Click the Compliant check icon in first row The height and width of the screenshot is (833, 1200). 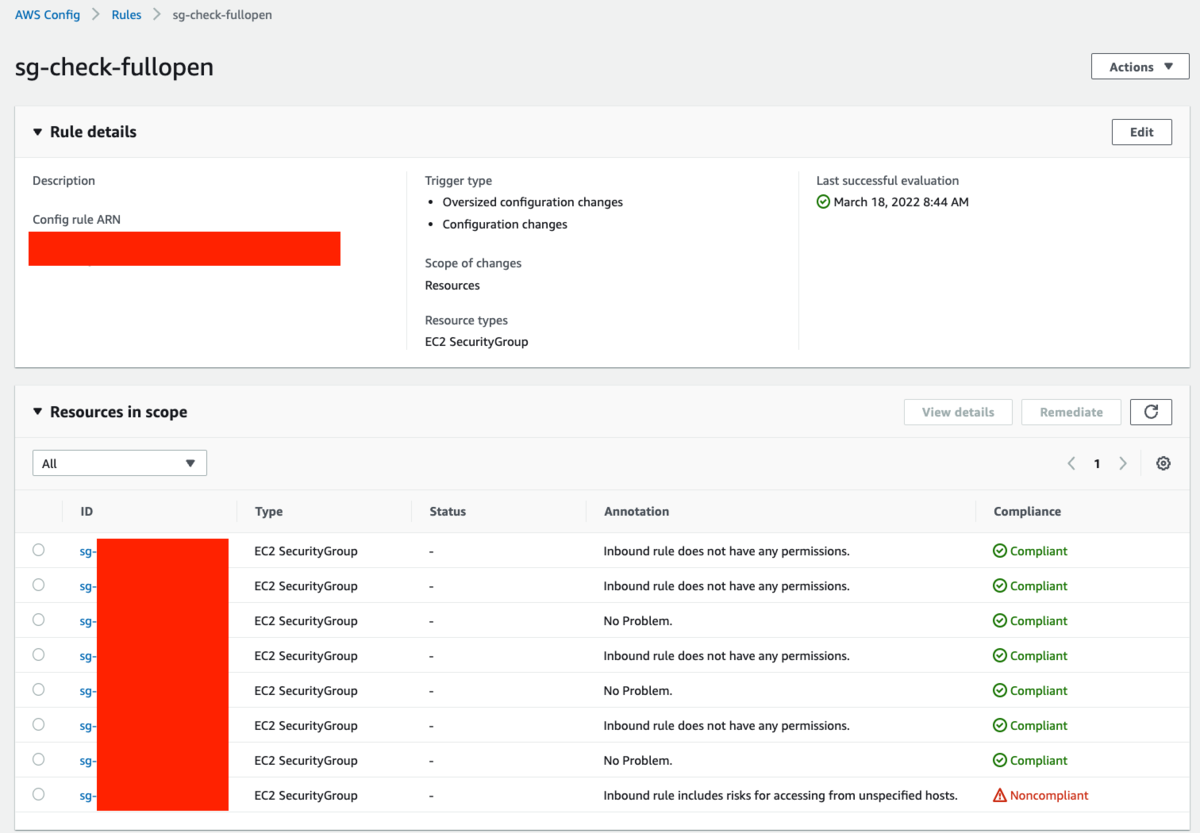[x=999, y=551]
